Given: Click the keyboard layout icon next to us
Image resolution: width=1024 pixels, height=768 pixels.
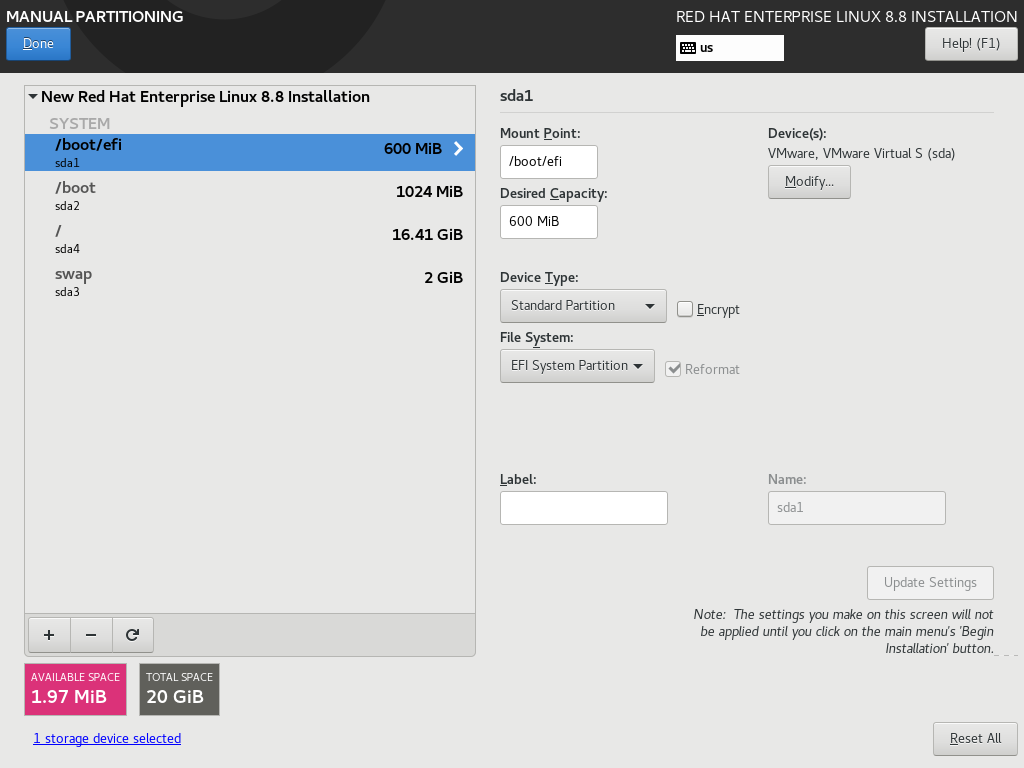Looking at the screenshot, I should 688,48.
